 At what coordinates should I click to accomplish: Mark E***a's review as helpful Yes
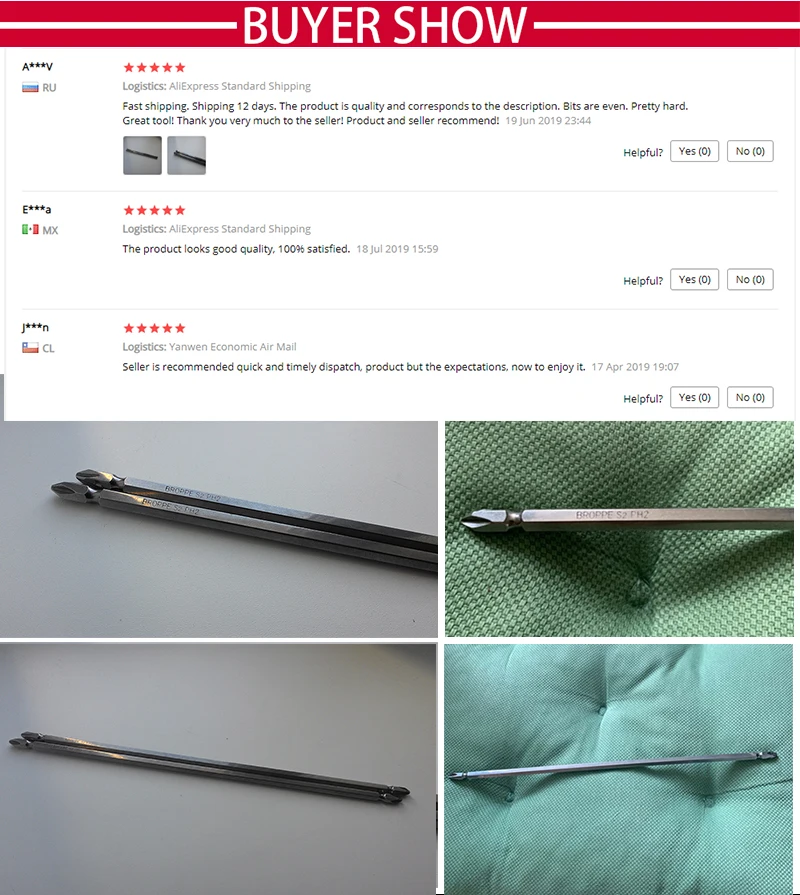coord(694,280)
